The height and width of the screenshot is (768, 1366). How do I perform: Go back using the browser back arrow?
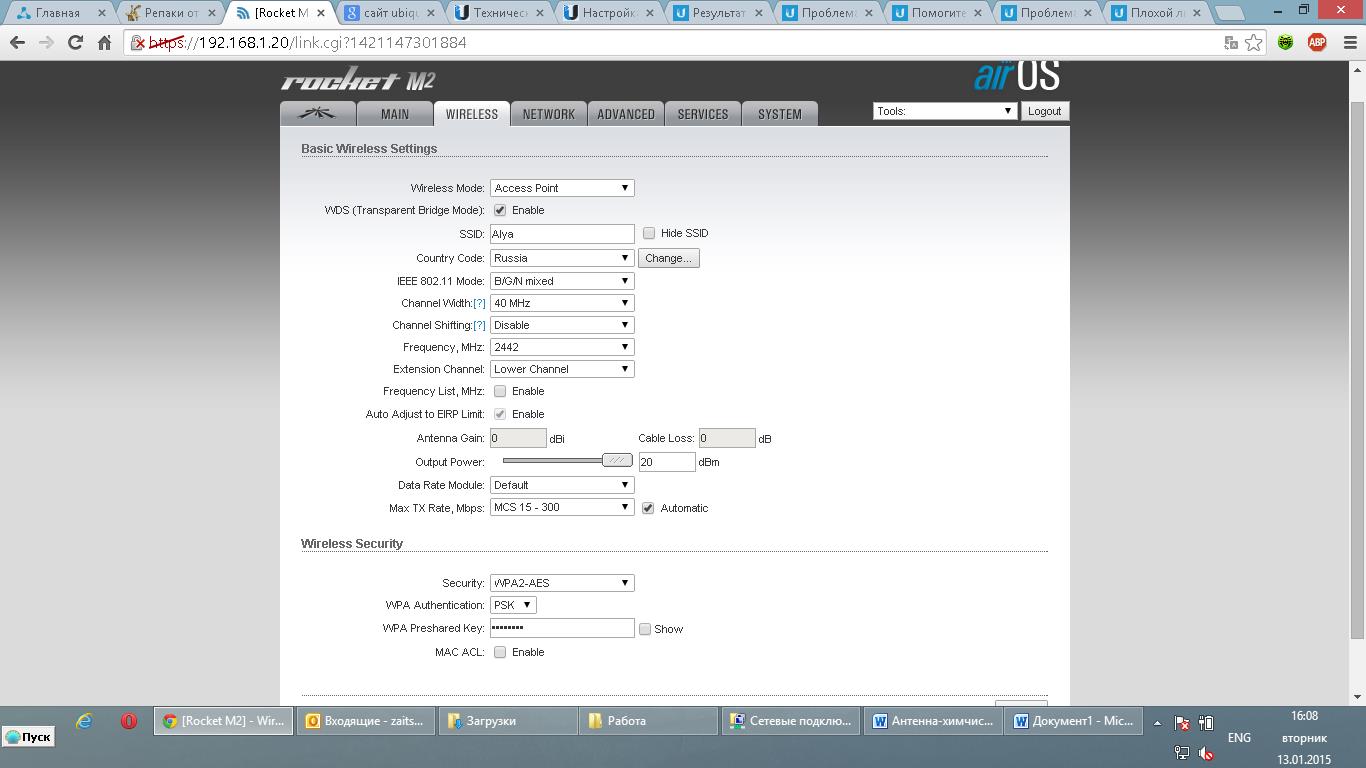[x=17, y=43]
